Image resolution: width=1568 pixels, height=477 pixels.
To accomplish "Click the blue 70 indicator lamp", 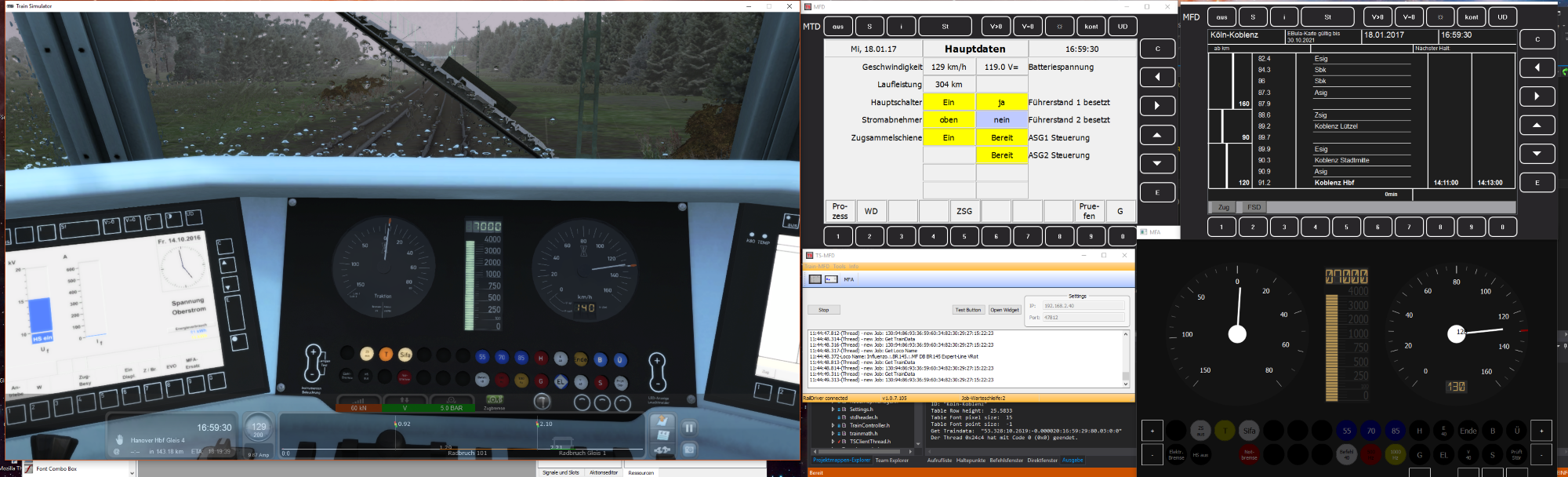I will tap(1371, 431).
